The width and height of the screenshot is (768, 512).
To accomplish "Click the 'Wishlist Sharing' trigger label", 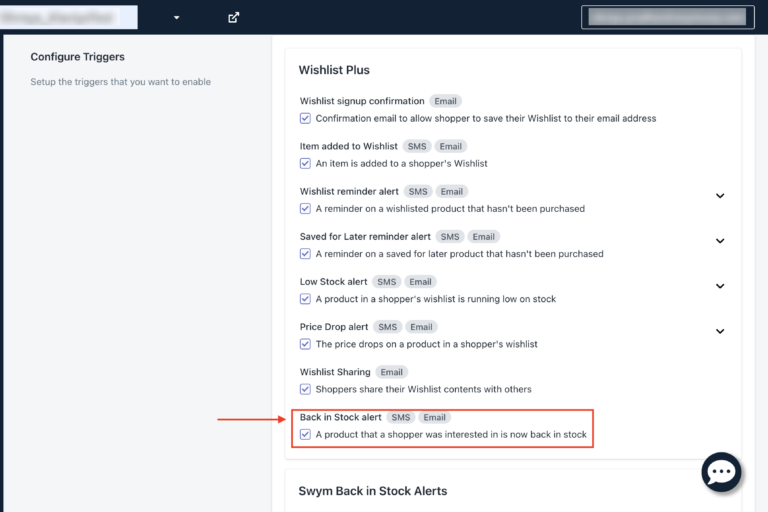I will (x=335, y=372).
